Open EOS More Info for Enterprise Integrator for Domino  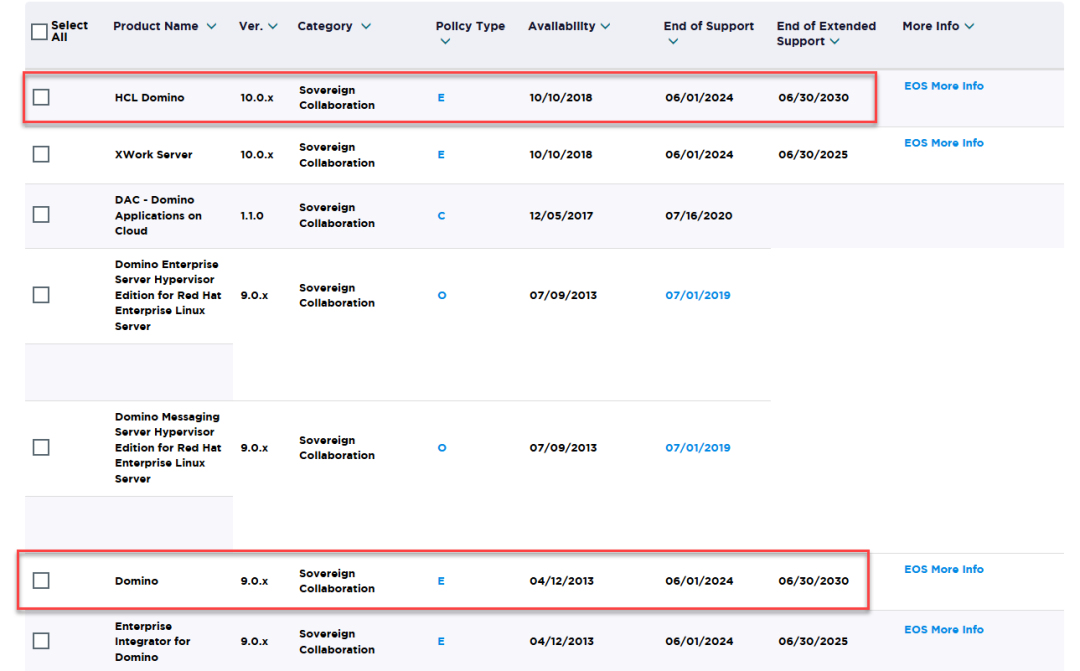tap(944, 630)
